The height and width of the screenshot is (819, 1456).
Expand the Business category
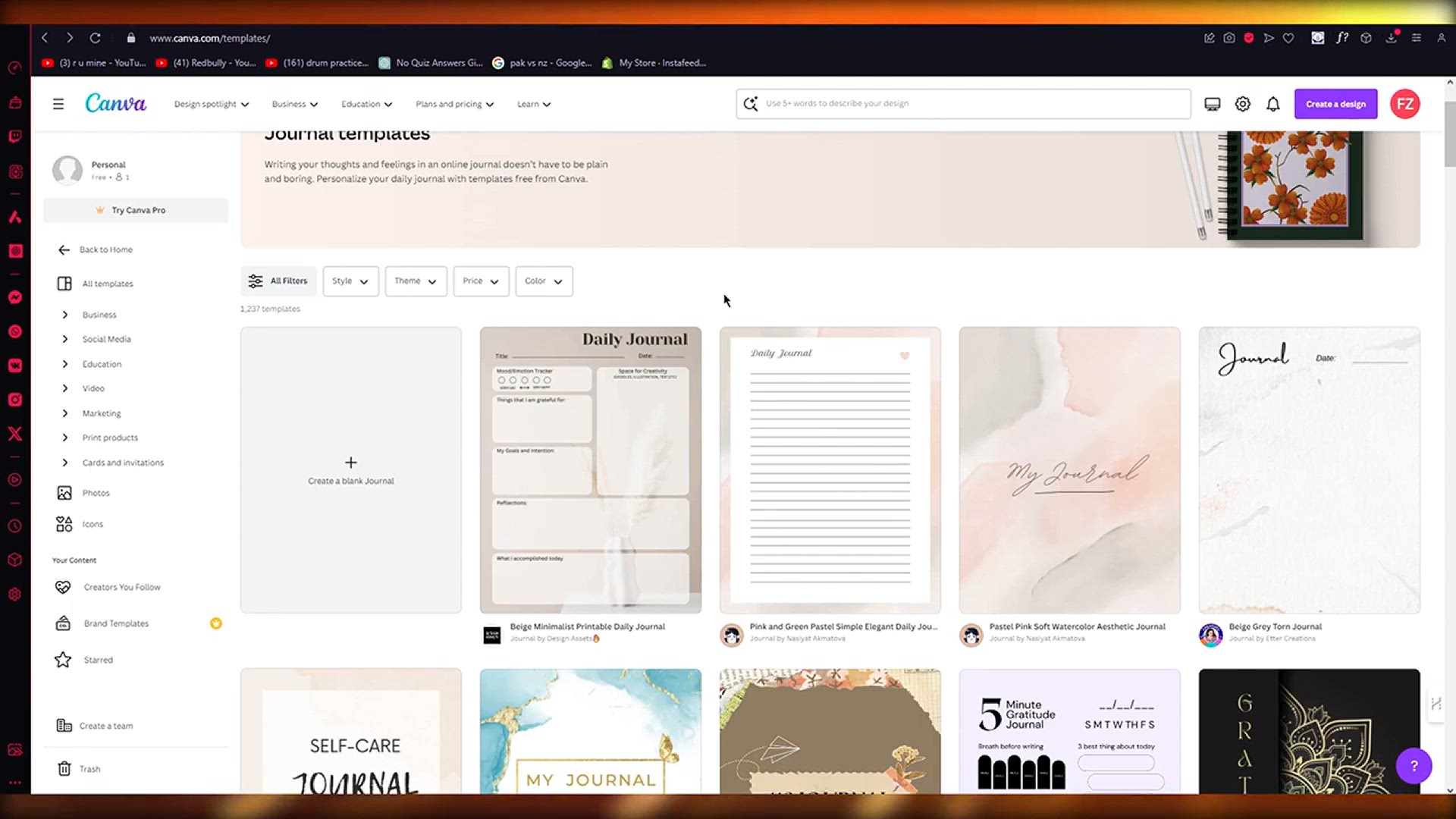[65, 315]
